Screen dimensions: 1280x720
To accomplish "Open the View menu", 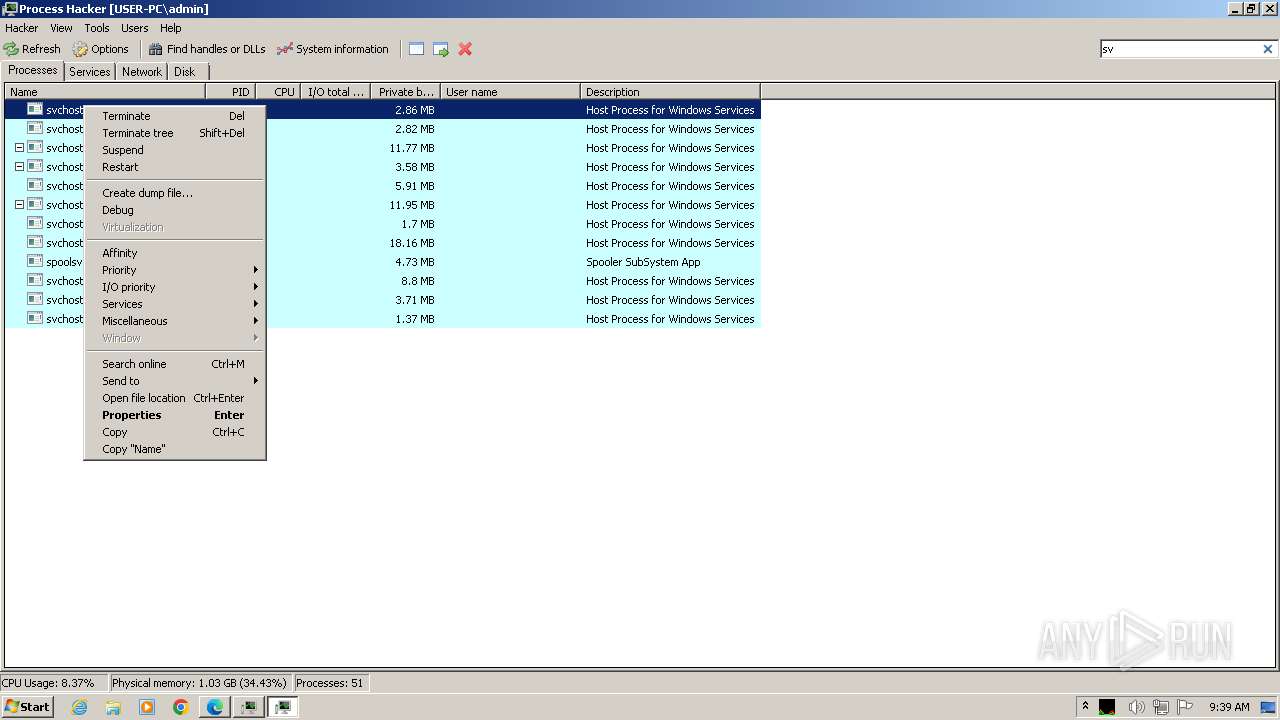I will [61, 28].
